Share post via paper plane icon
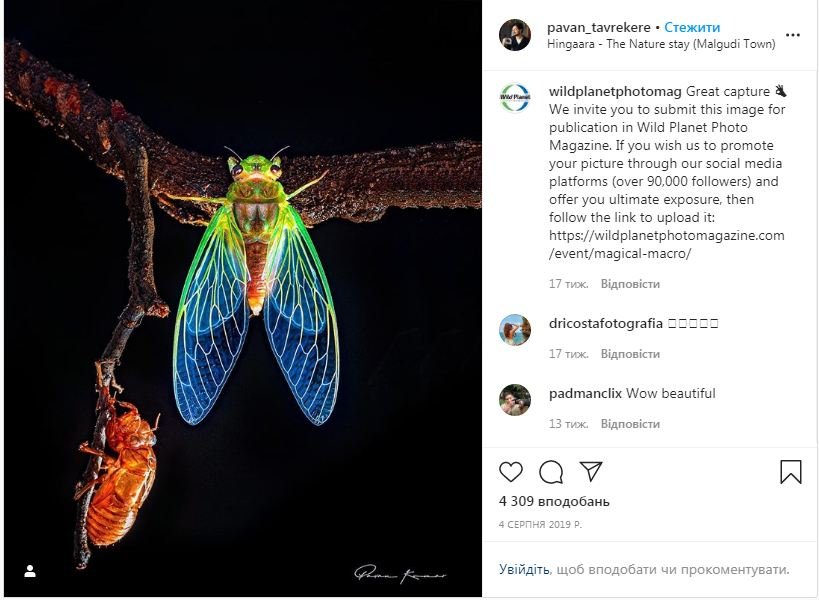Viewport: 819px width, 600px height. [x=591, y=472]
